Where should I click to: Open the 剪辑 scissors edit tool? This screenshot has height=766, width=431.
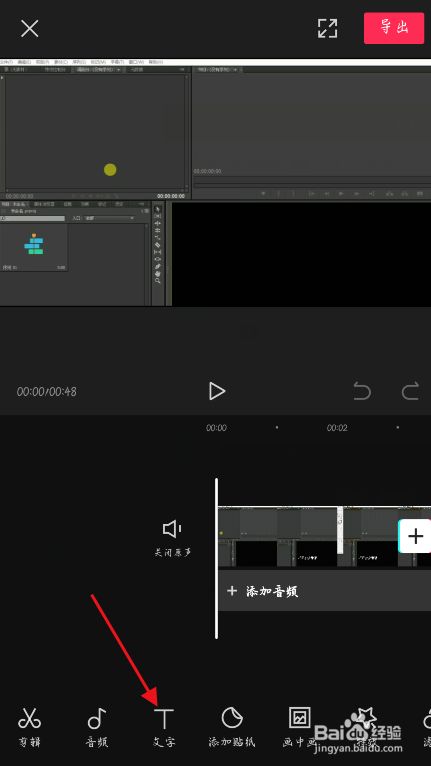[29, 726]
